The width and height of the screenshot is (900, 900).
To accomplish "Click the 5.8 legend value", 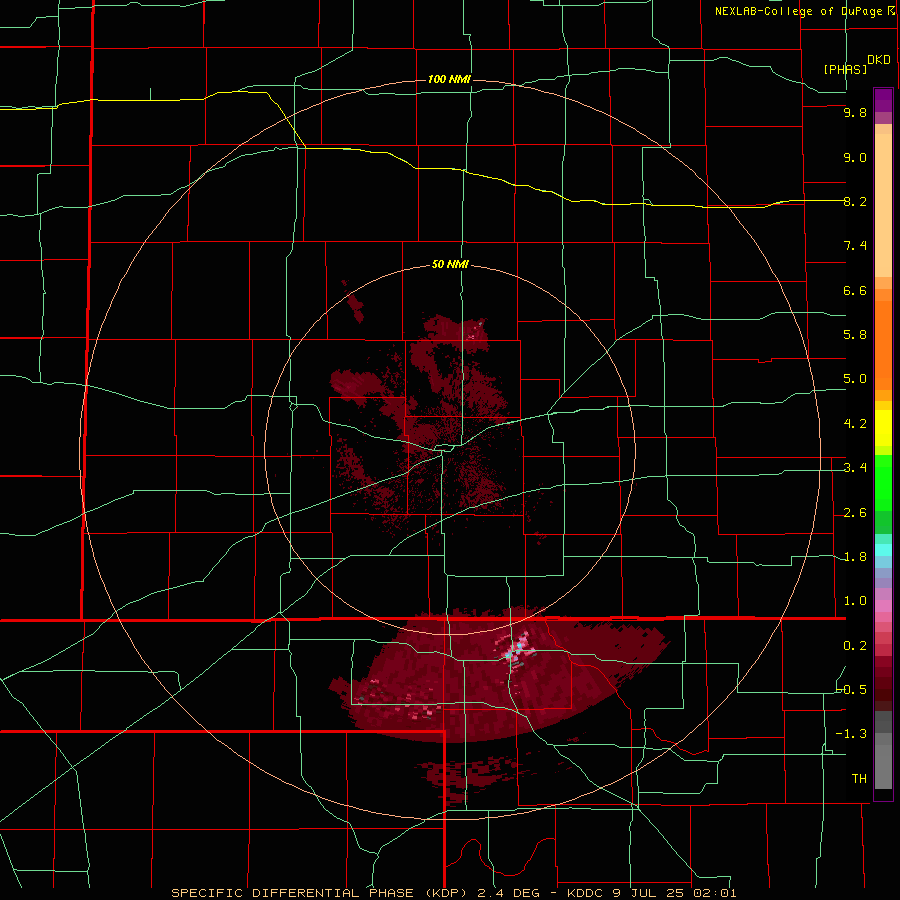I will tap(855, 335).
